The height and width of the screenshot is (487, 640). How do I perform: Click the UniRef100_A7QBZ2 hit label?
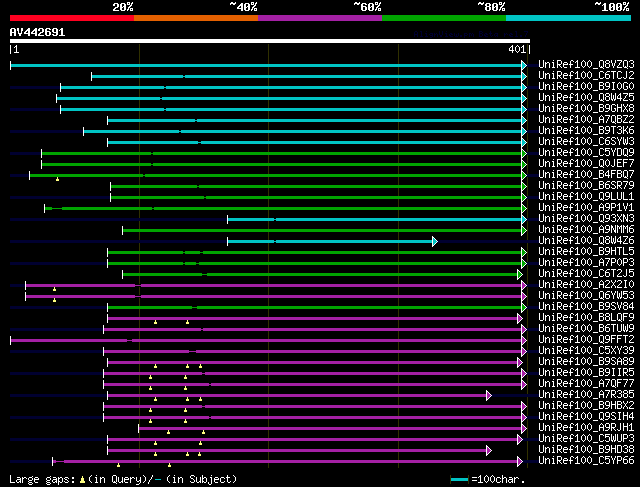pos(586,119)
